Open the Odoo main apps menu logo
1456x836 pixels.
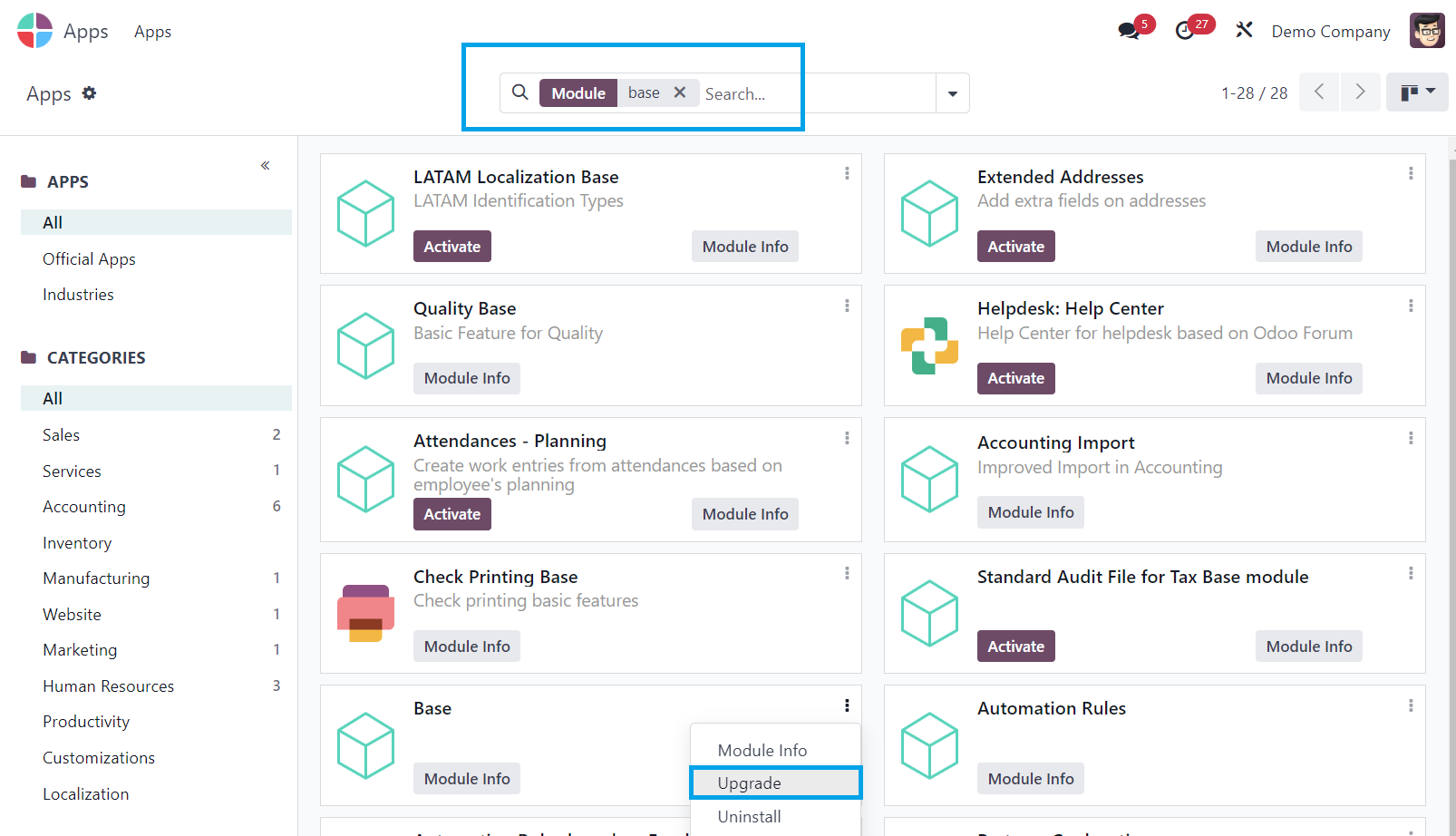coord(35,31)
